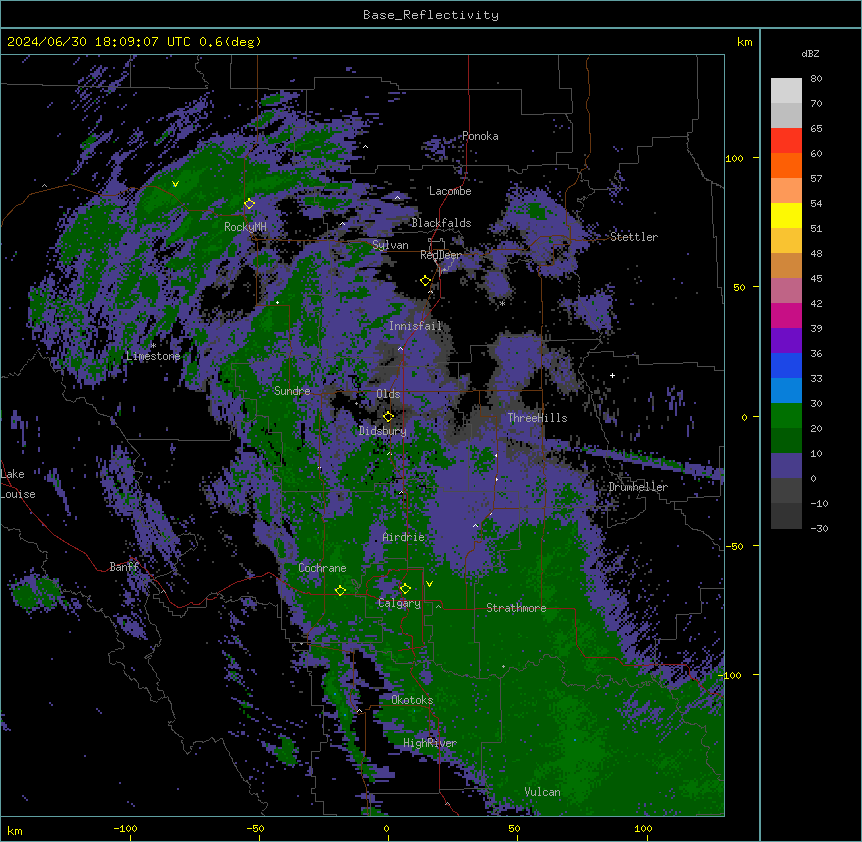Click the -100 tick on vertical axis
Viewport: 862px width, 842px height.
coord(731,675)
